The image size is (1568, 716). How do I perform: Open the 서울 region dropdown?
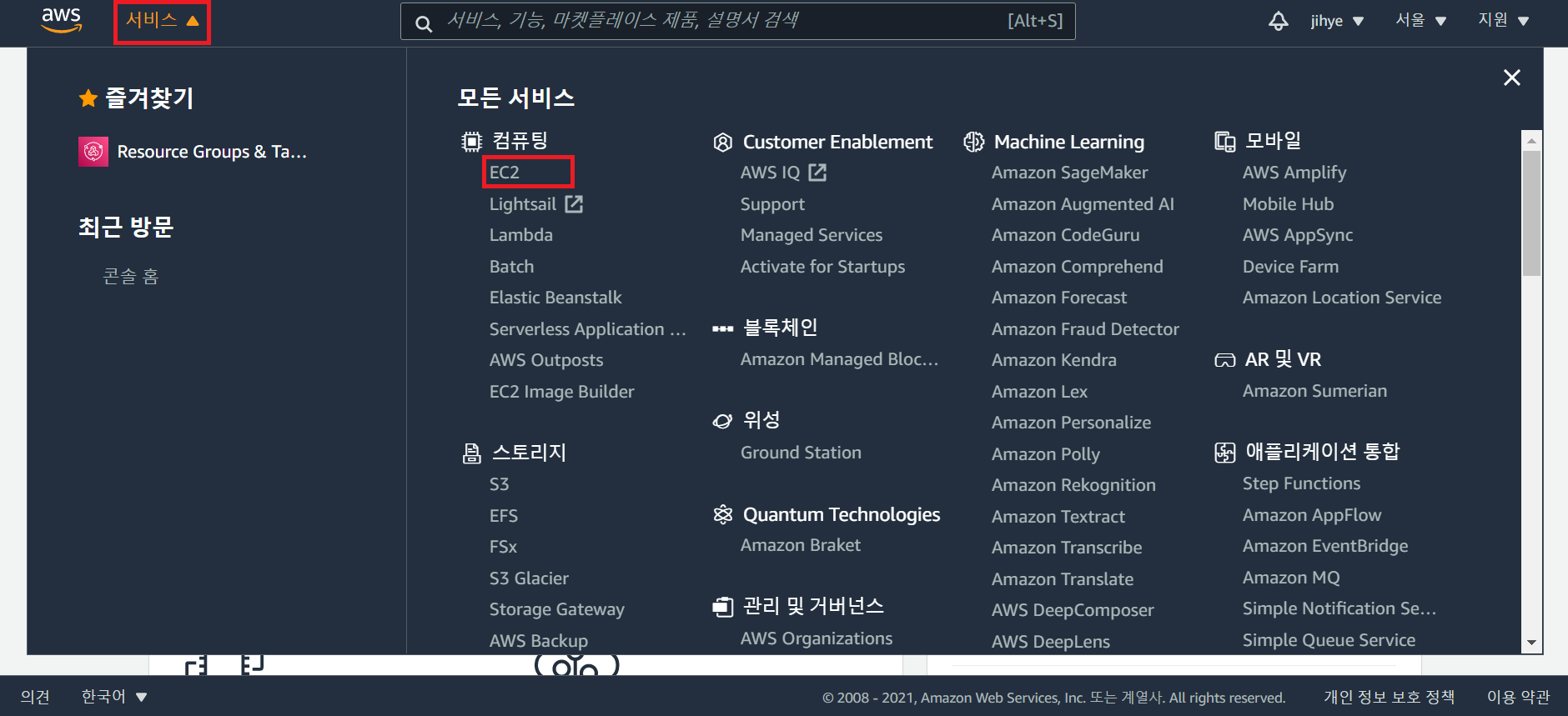(1421, 20)
